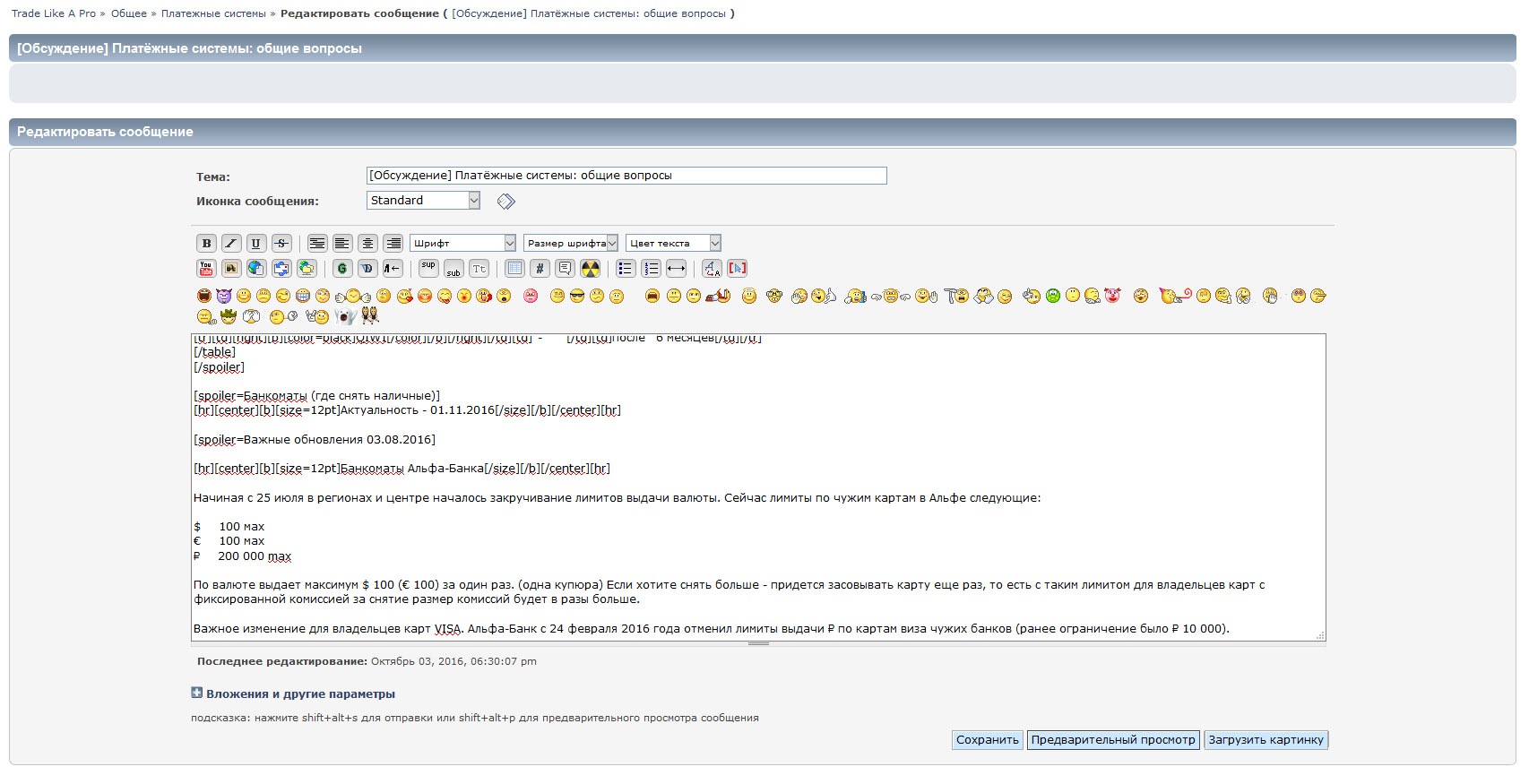
Task: Insert grinning teeth smiley
Action: [x=303, y=296]
